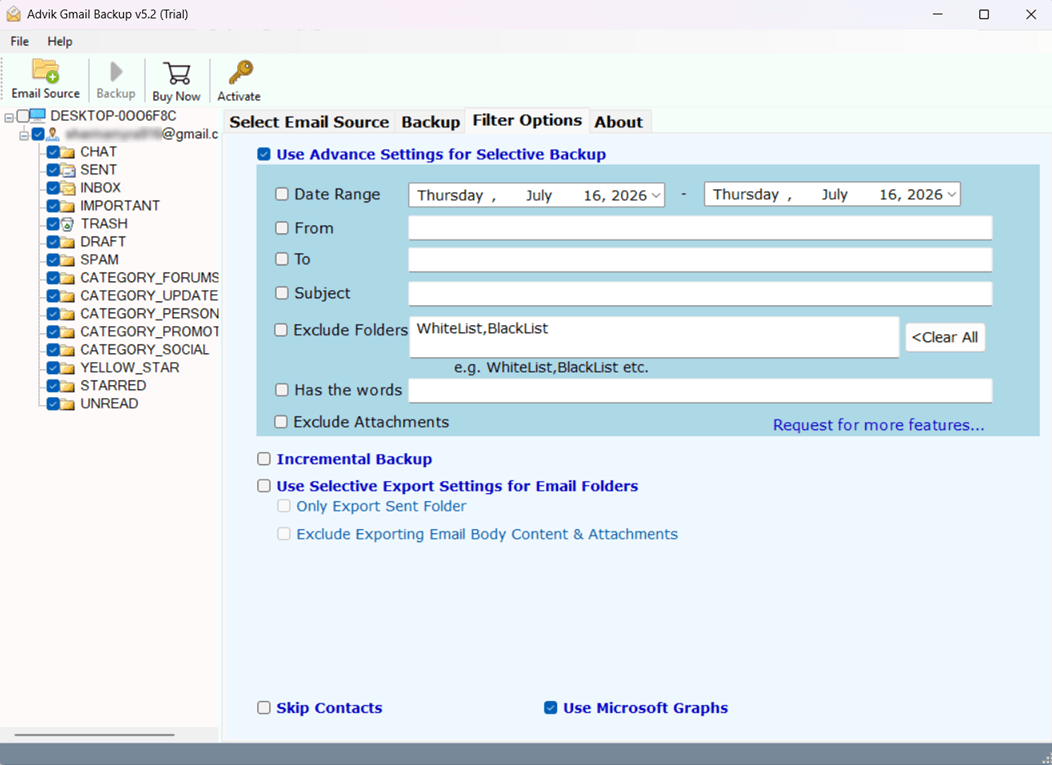Open the Buy Now shopping cart icon
Viewport: 1052px width, 765px height.
click(176, 73)
